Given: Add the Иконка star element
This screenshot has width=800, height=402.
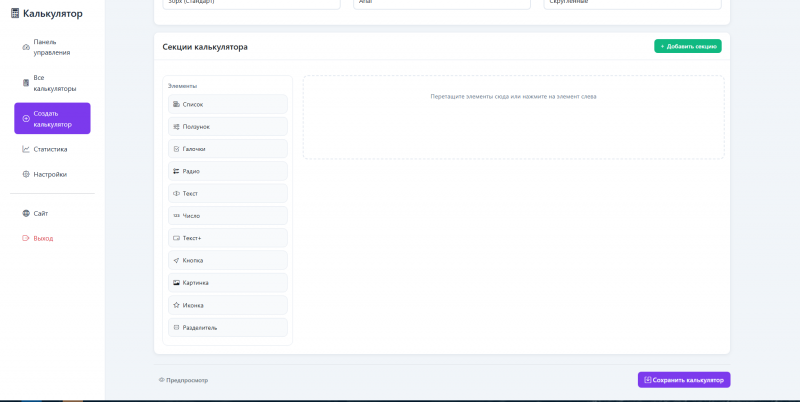Looking at the screenshot, I should pyautogui.click(x=228, y=305).
